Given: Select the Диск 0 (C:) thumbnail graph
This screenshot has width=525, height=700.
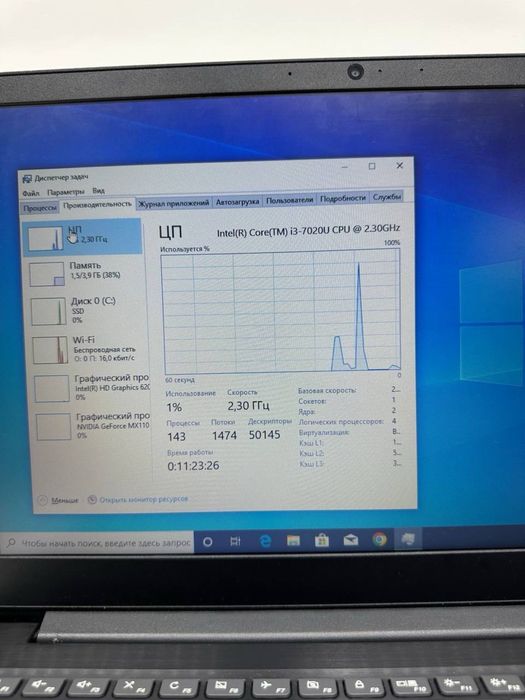Looking at the screenshot, I should [48, 312].
